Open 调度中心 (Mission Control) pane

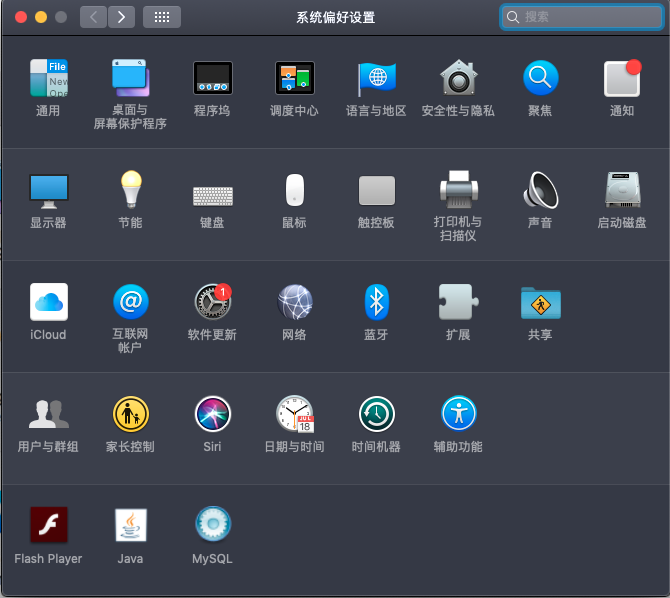294,78
